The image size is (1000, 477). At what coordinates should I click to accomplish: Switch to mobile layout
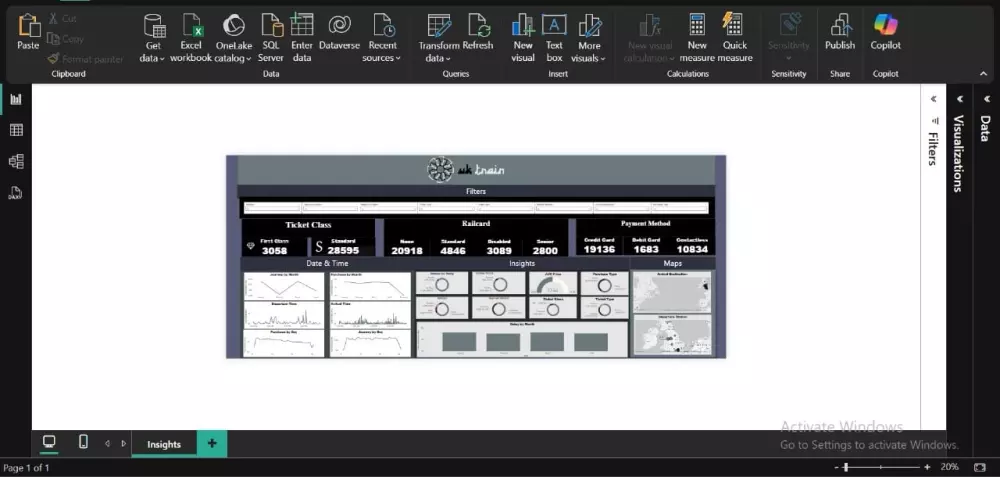point(83,442)
